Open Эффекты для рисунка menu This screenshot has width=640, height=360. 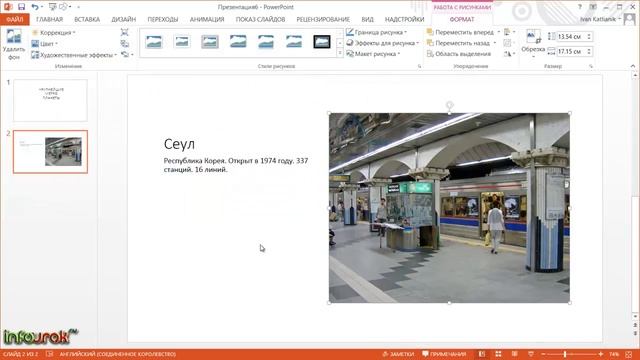pyautogui.click(x=382, y=43)
